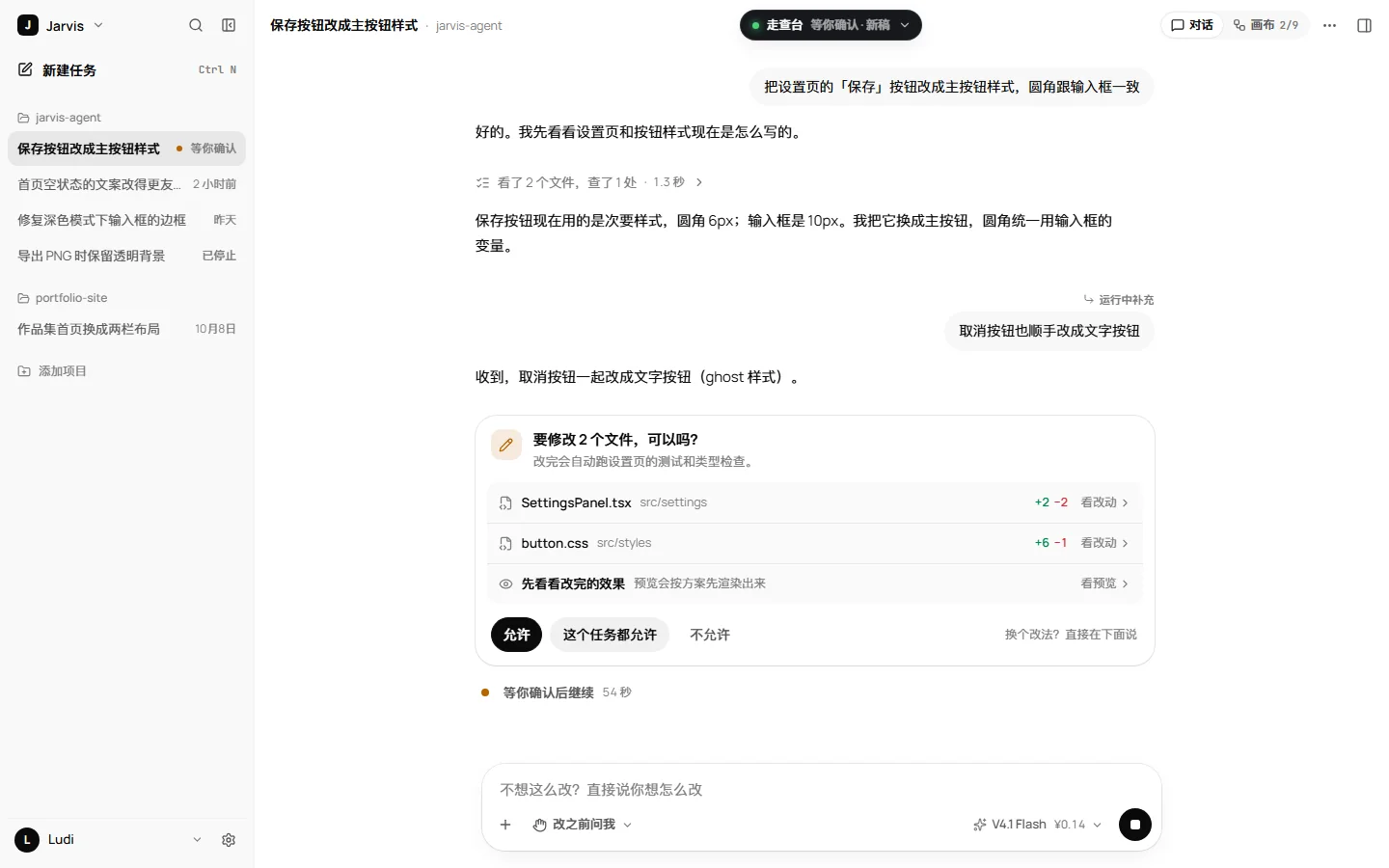Open the 修复深色模式下输入框的边框 task

point(126,220)
